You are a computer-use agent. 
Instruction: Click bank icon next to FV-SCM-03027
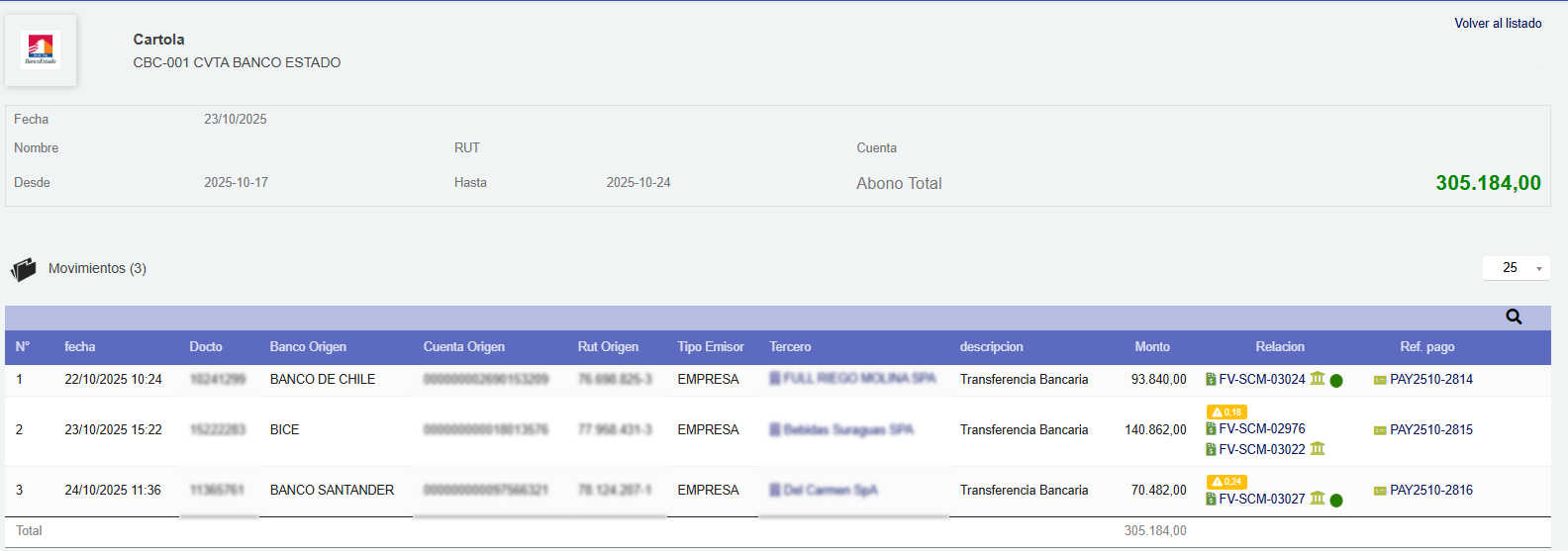1317,499
